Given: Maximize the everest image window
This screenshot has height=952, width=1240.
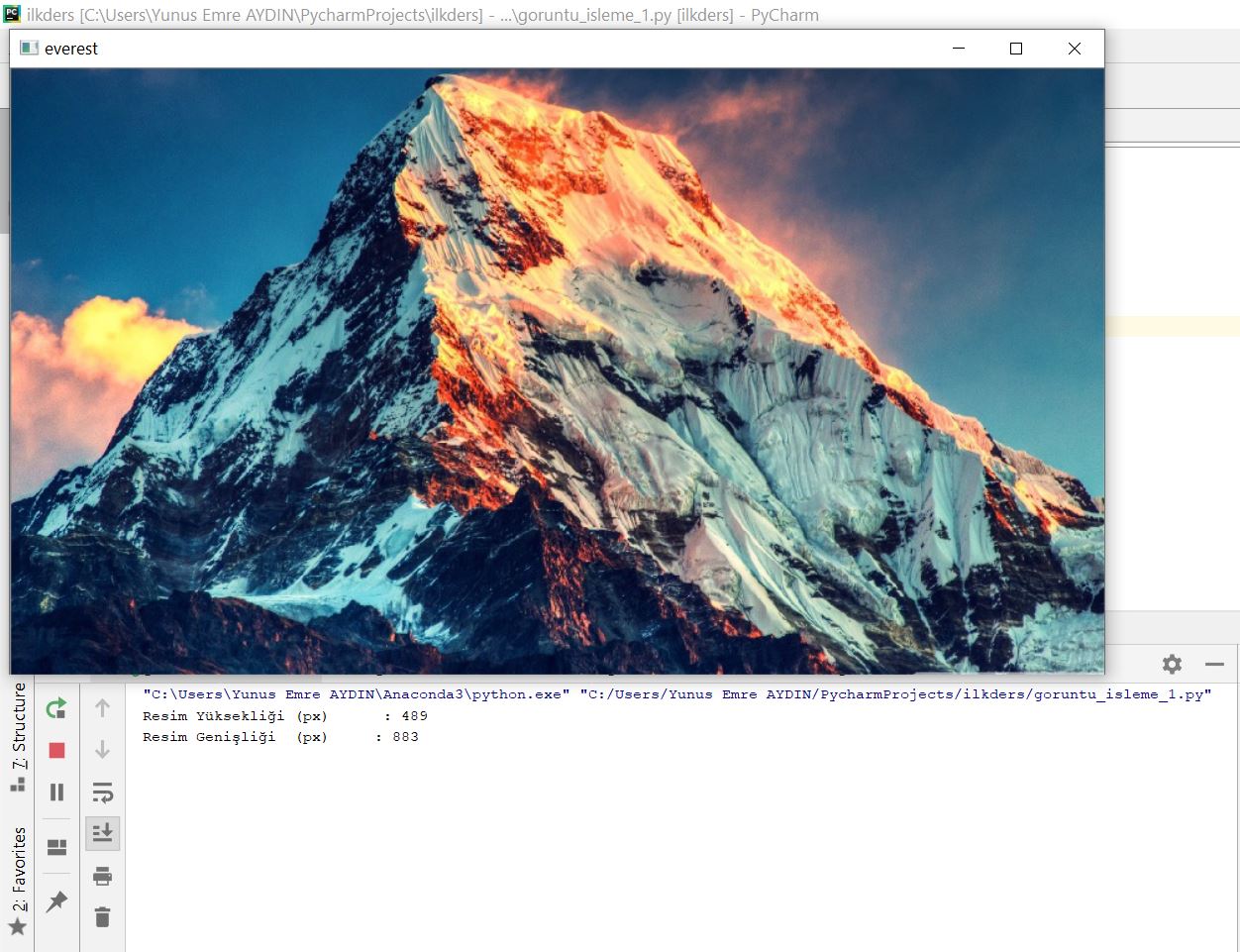Looking at the screenshot, I should (x=1015, y=49).
